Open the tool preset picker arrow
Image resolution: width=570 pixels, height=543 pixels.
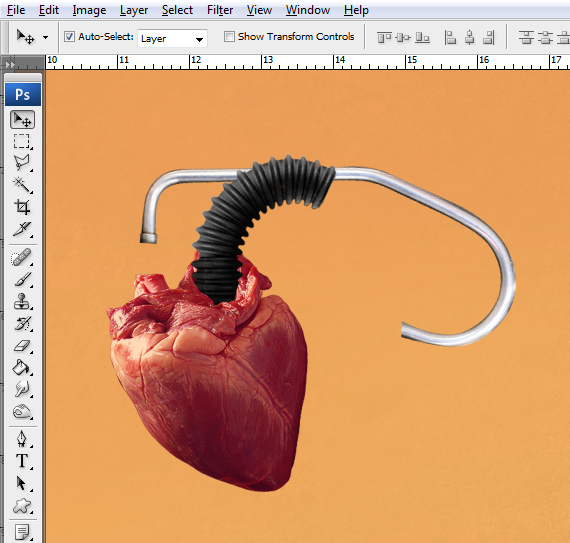[45, 37]
